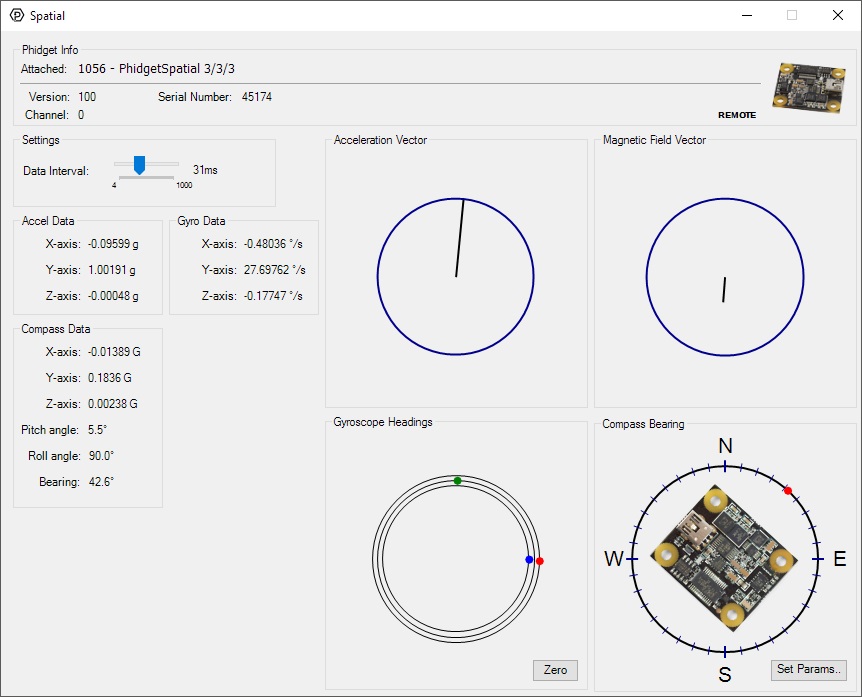
Task: Click the Compass Z-axis value 0.00238 G
Action: click(x=113, y=403)
